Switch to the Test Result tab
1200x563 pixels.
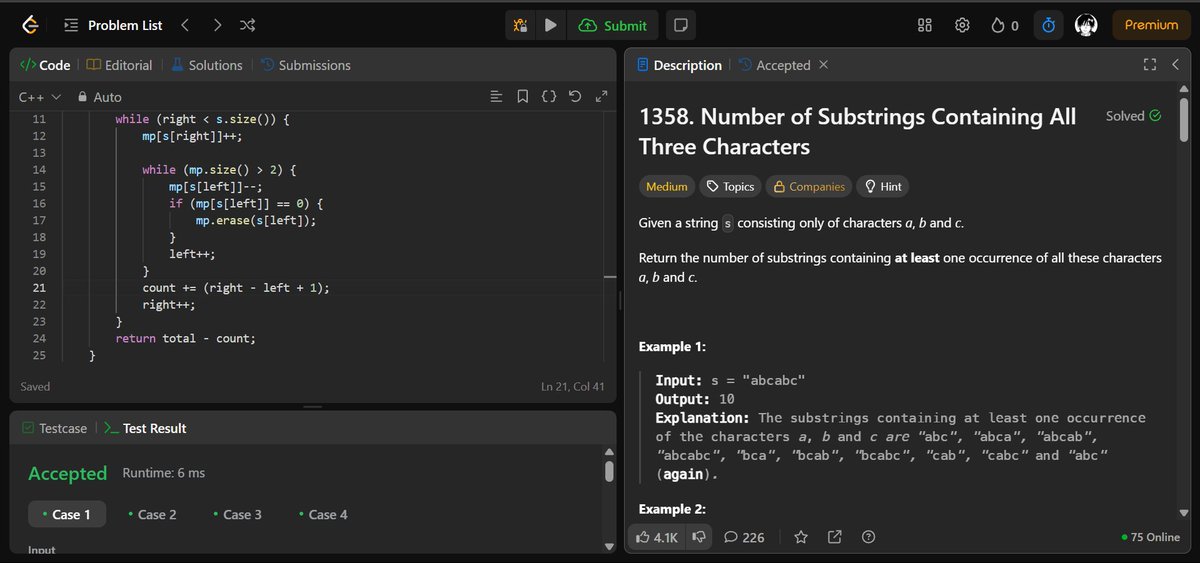tap(144, 428)
